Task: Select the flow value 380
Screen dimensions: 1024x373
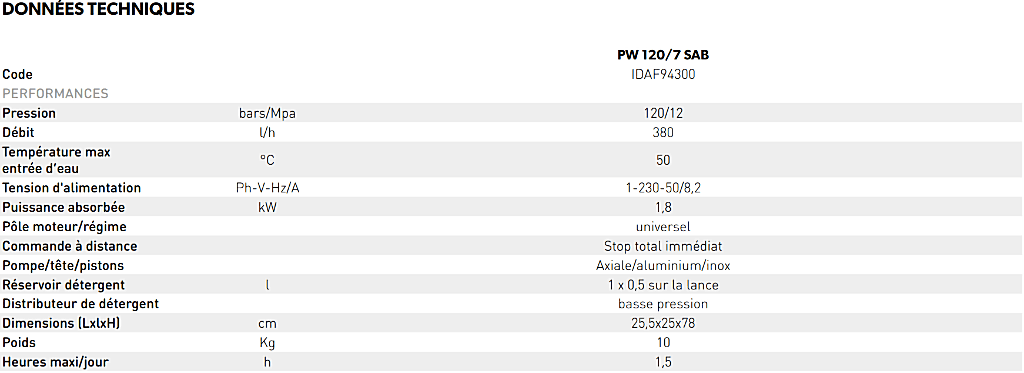Action: (663, 132)
